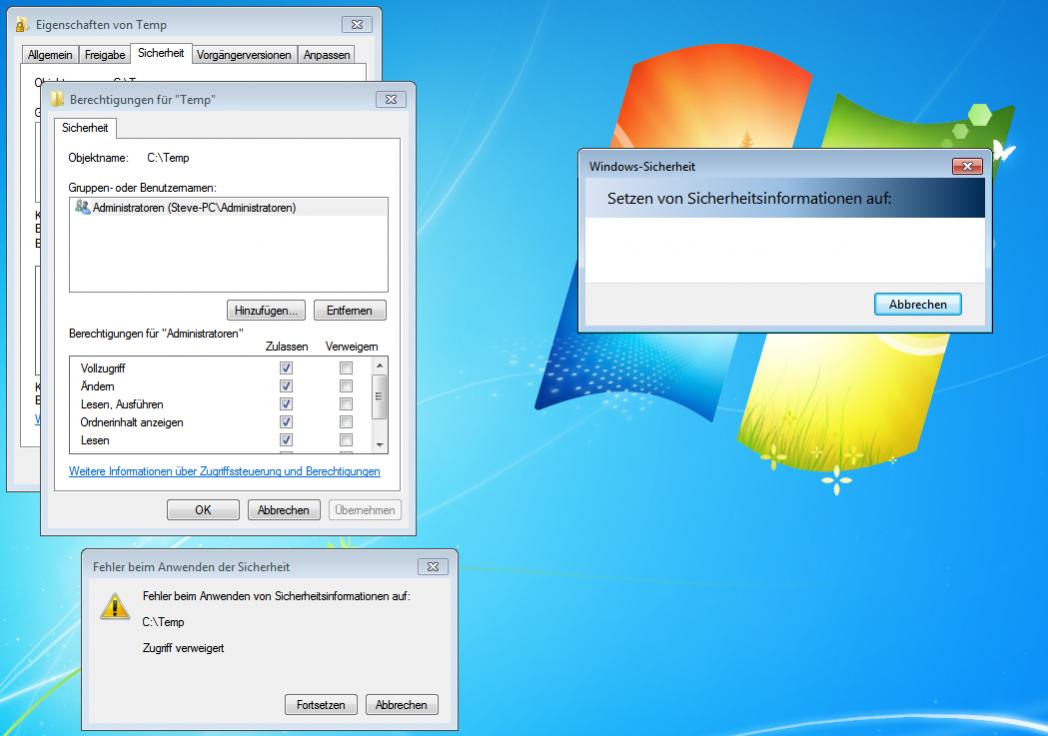Click Zugriff verweigert message text
The image size is (1048, 736).
(183, 648)
